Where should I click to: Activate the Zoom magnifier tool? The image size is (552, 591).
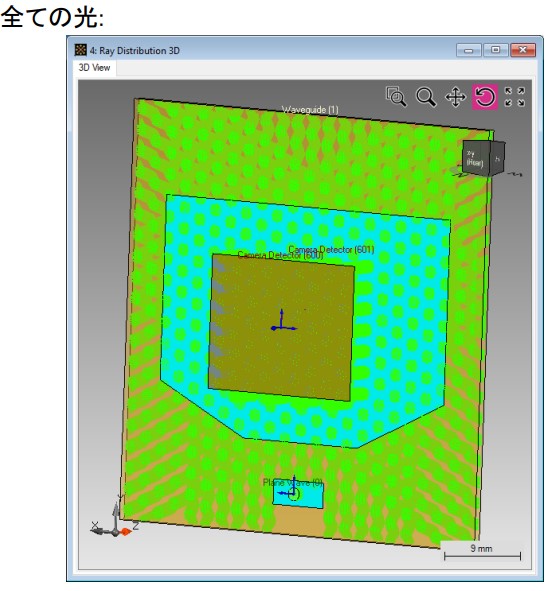click(x=426, y=97)
